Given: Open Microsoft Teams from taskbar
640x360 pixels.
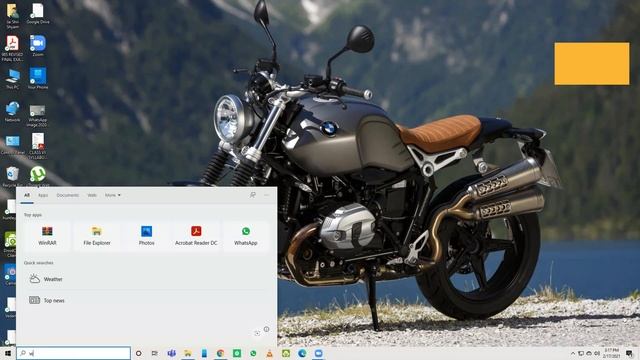Looking at the screenshot, I should pos(171,353).
